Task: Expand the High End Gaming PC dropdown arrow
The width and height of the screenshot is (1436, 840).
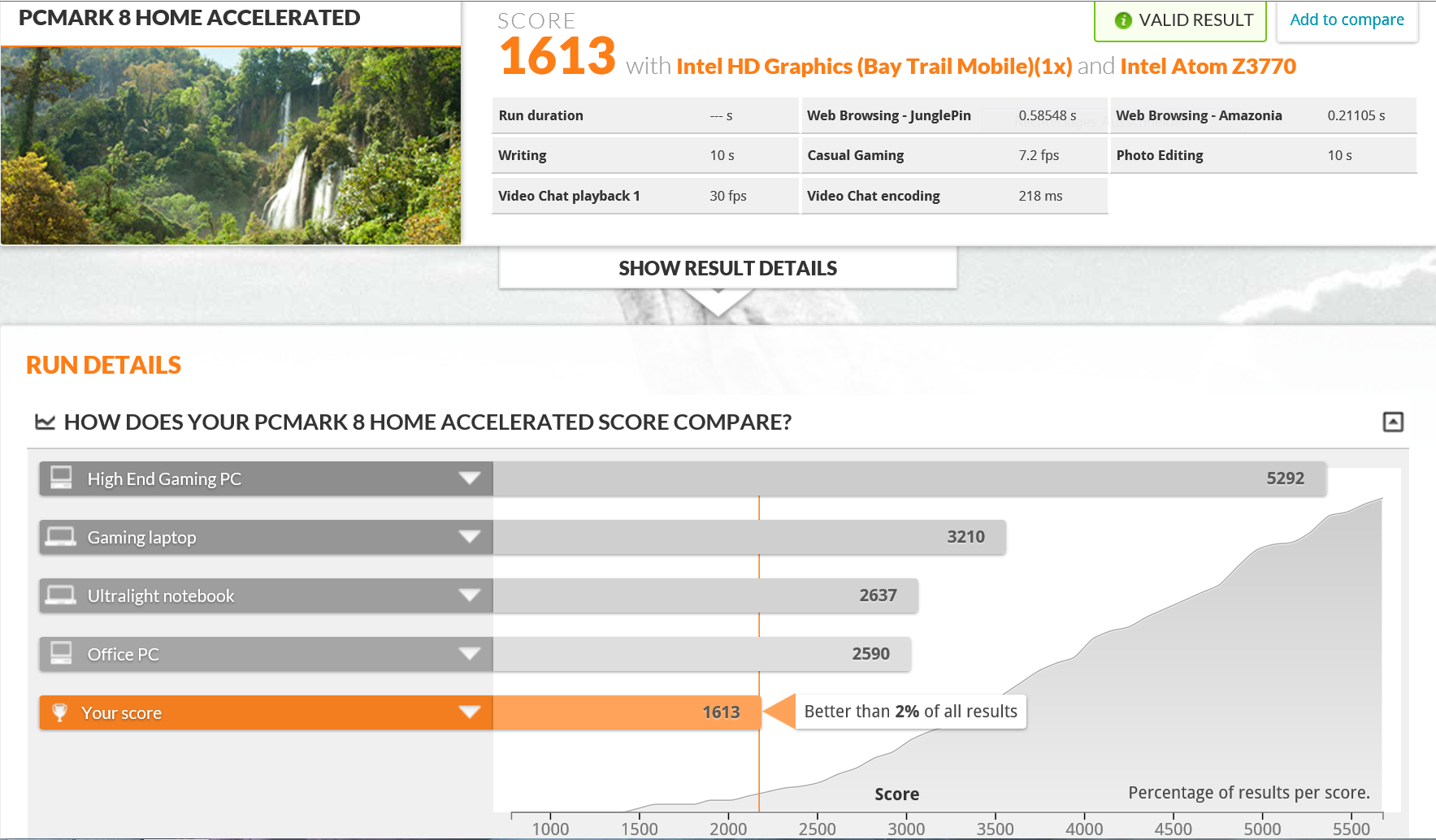Action: [x=470, y=478]
